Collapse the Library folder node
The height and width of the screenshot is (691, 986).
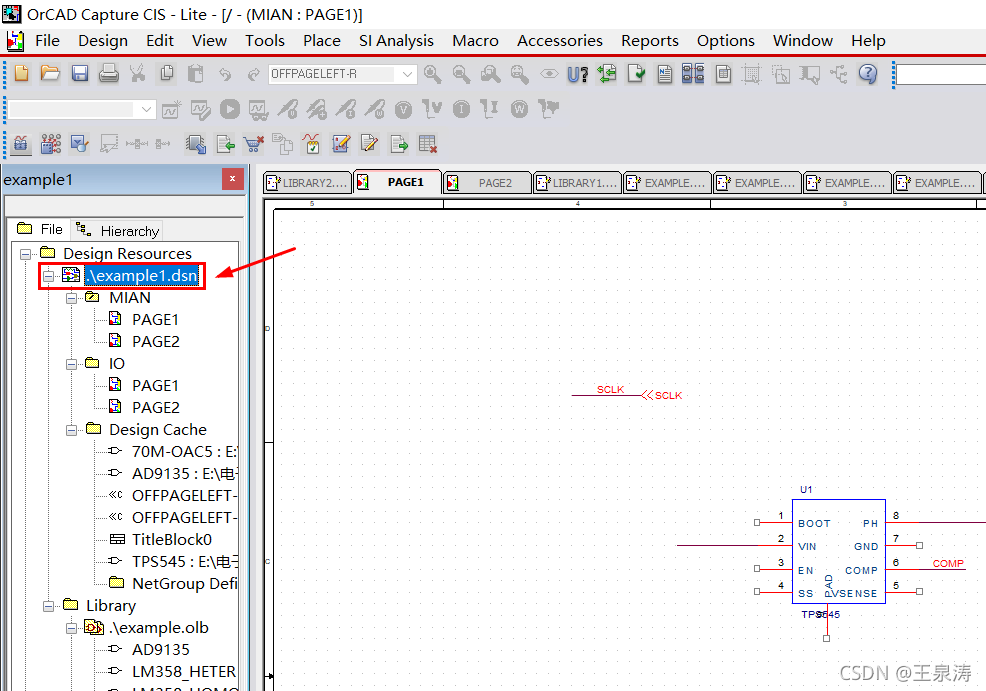click(48, 606)
